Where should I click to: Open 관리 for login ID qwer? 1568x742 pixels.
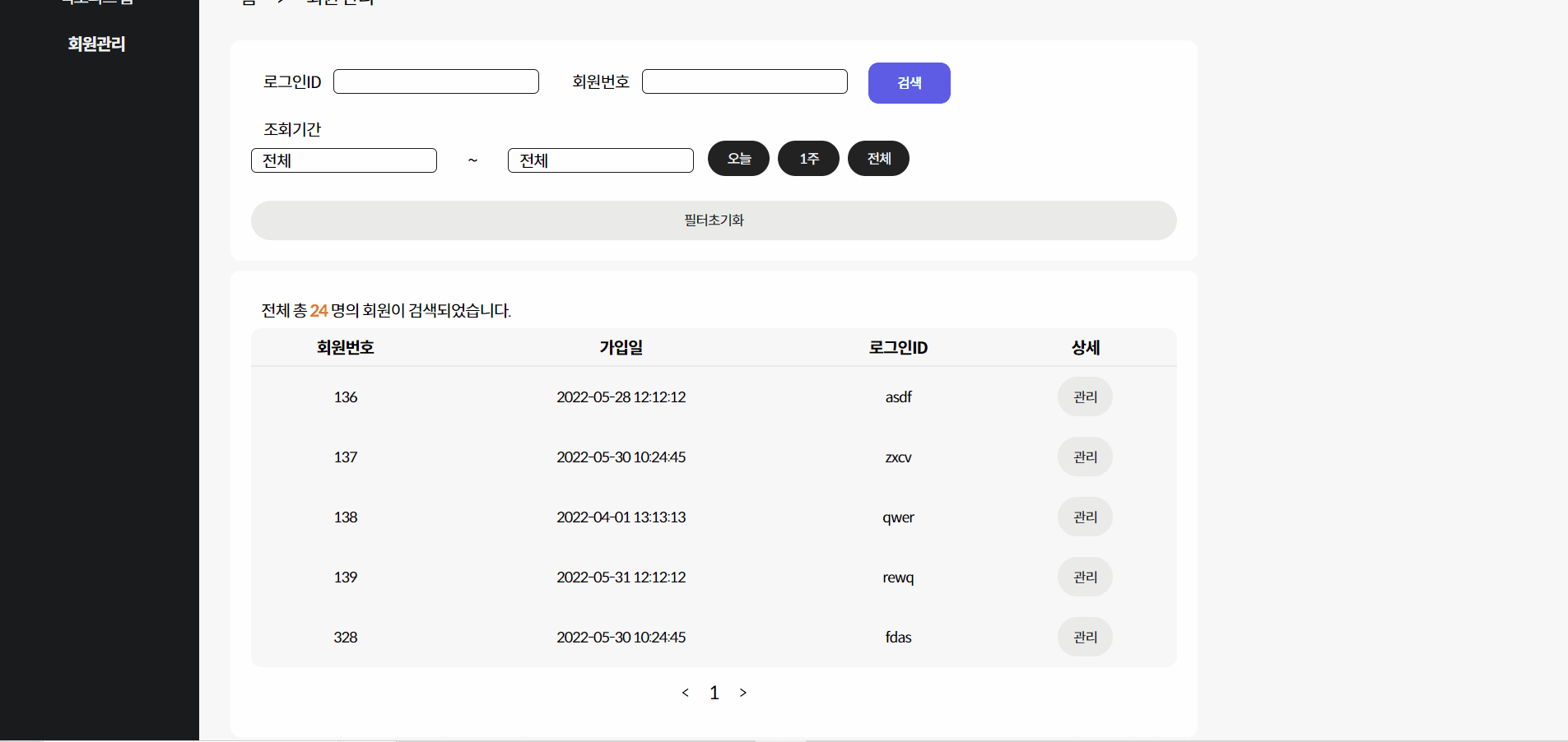(1085, 517)
